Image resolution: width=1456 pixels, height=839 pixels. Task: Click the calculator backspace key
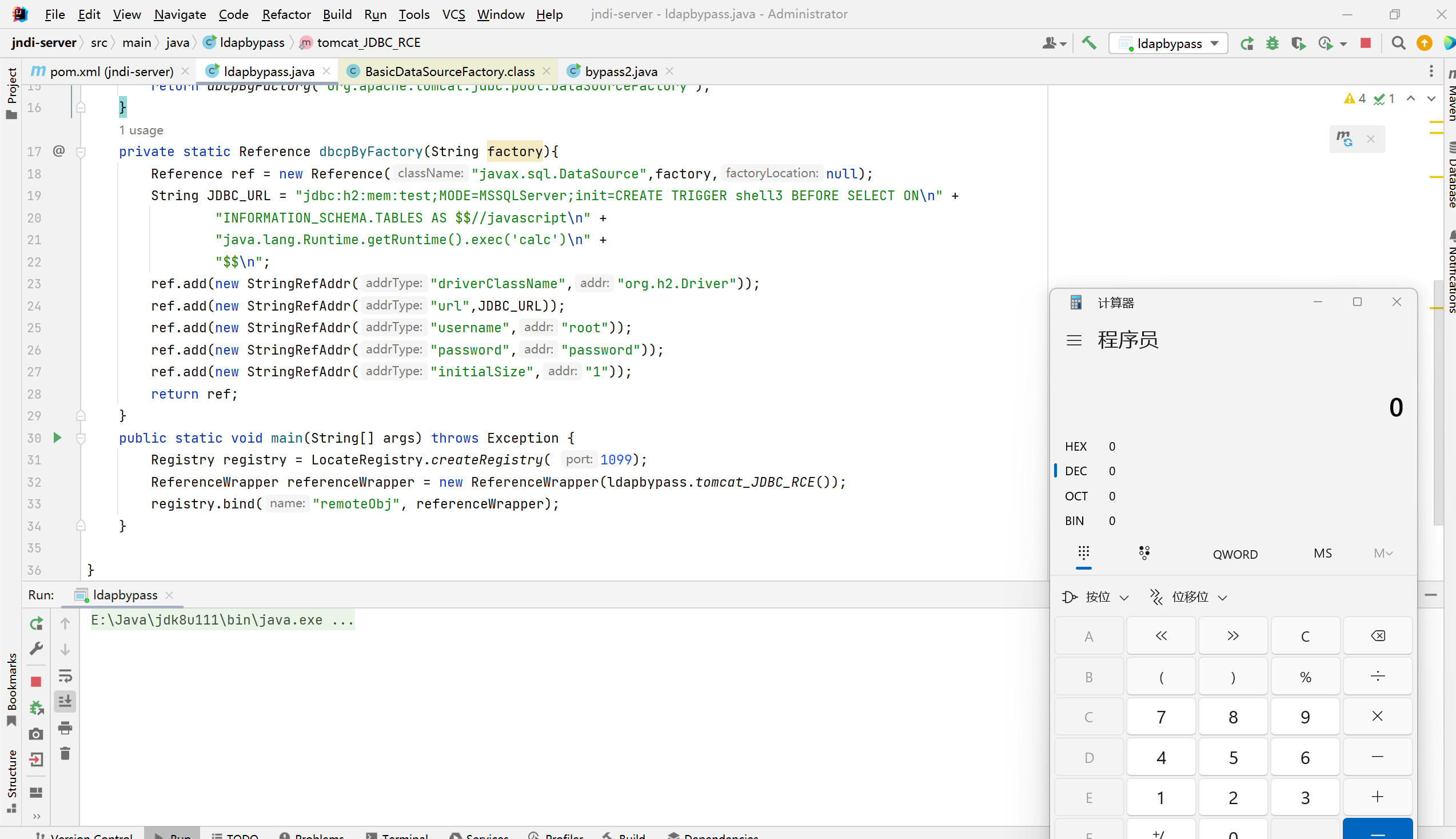coord(1378,635)
